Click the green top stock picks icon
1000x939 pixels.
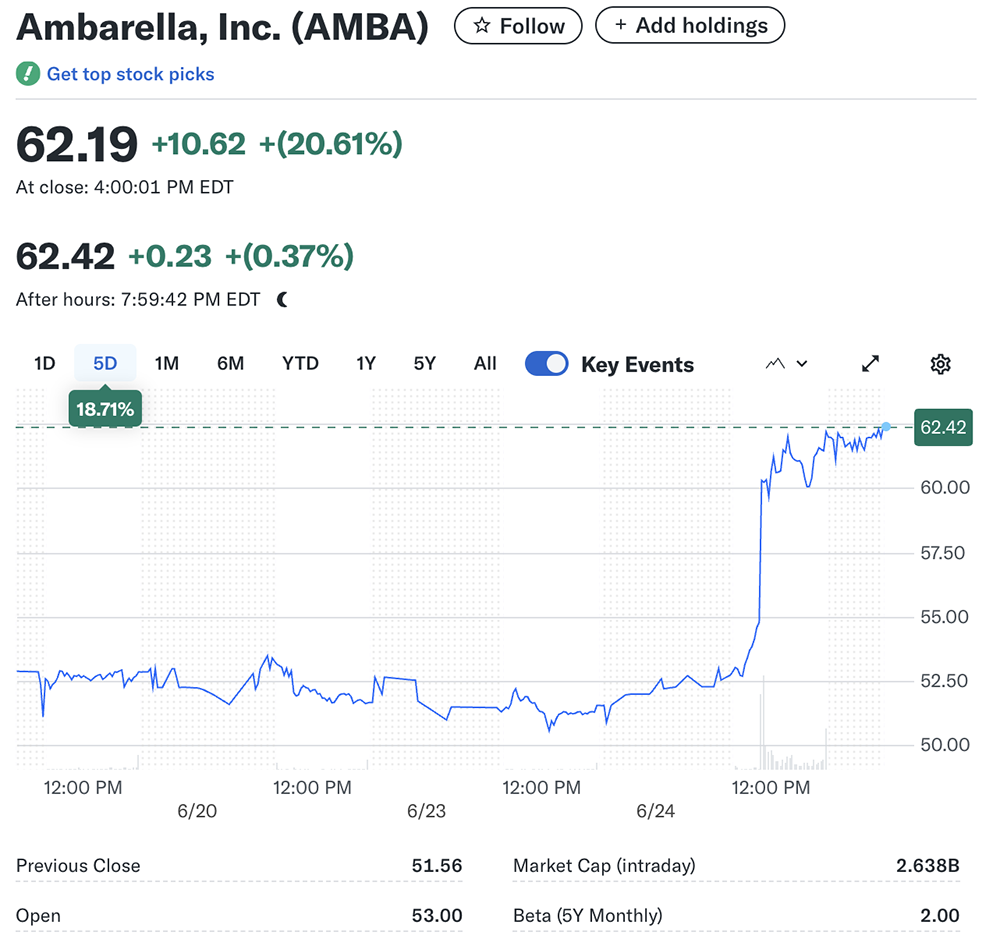(28, 74)
